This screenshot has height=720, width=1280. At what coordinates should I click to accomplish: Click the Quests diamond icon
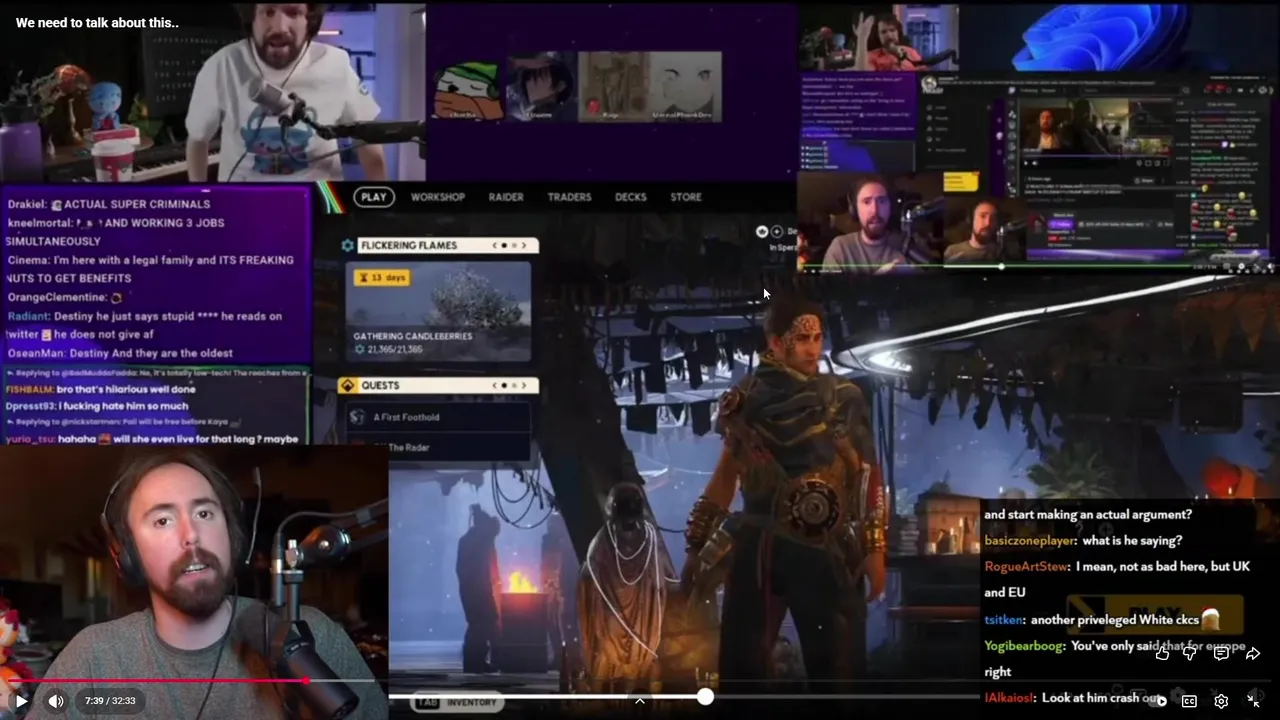point(348,385)
